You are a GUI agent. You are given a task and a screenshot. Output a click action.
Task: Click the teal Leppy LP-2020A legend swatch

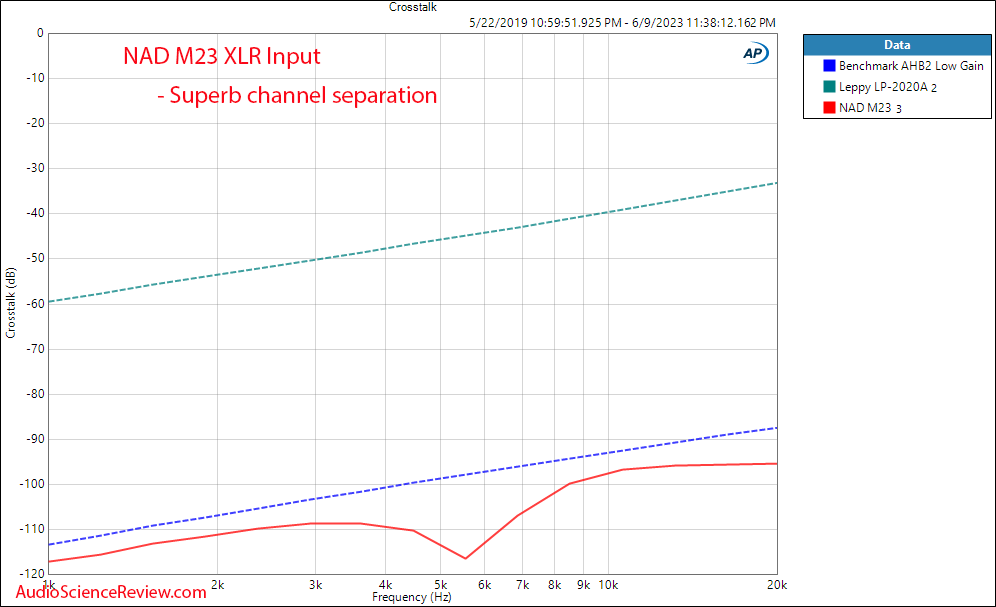pyautogui.click(x=829, y=86)
